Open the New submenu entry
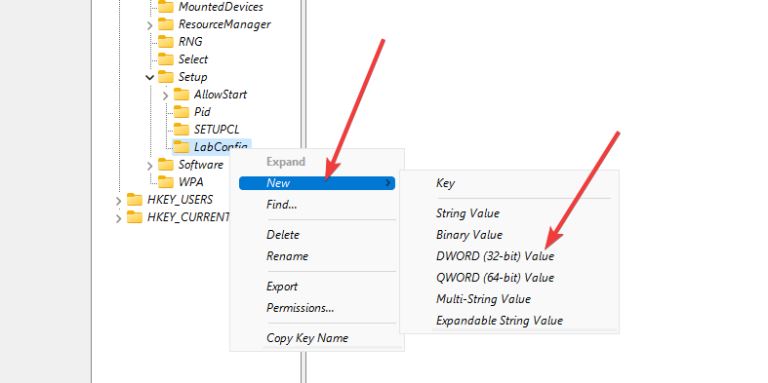Image resolution: width=768 pixels, height=383 pixels. tap(317, 183)
